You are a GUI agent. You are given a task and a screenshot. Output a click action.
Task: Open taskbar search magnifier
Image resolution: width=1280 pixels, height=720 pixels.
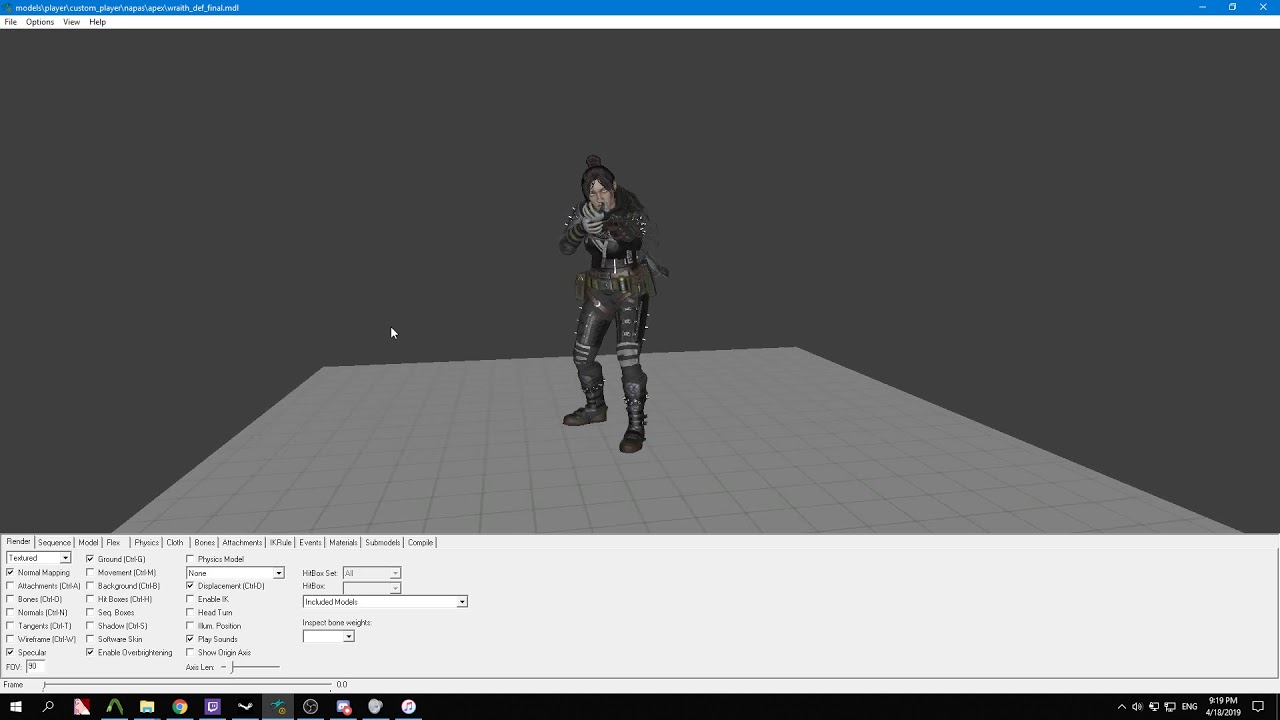[48, 707]
